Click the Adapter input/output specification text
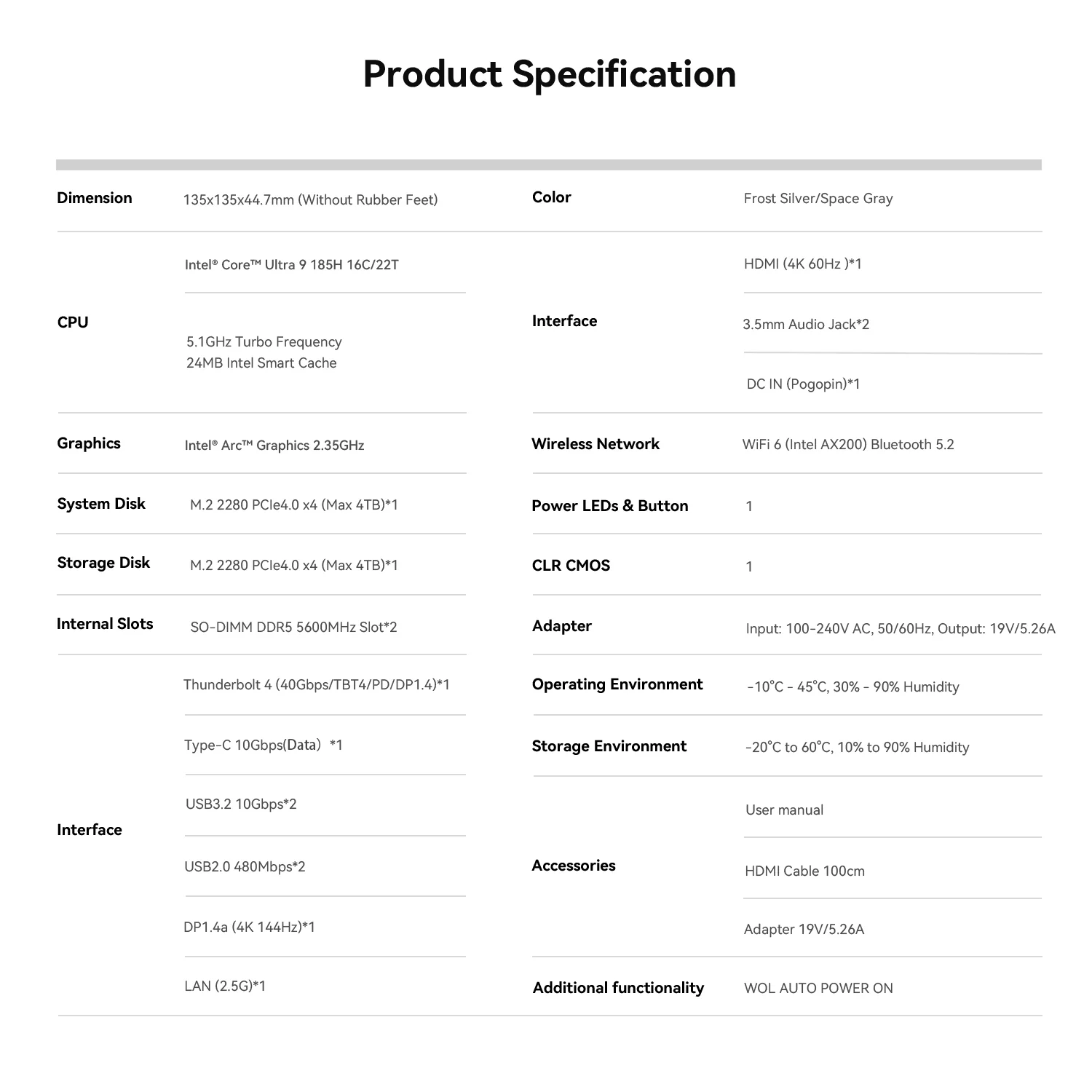 pyautogui.click(x=900, y=628)
